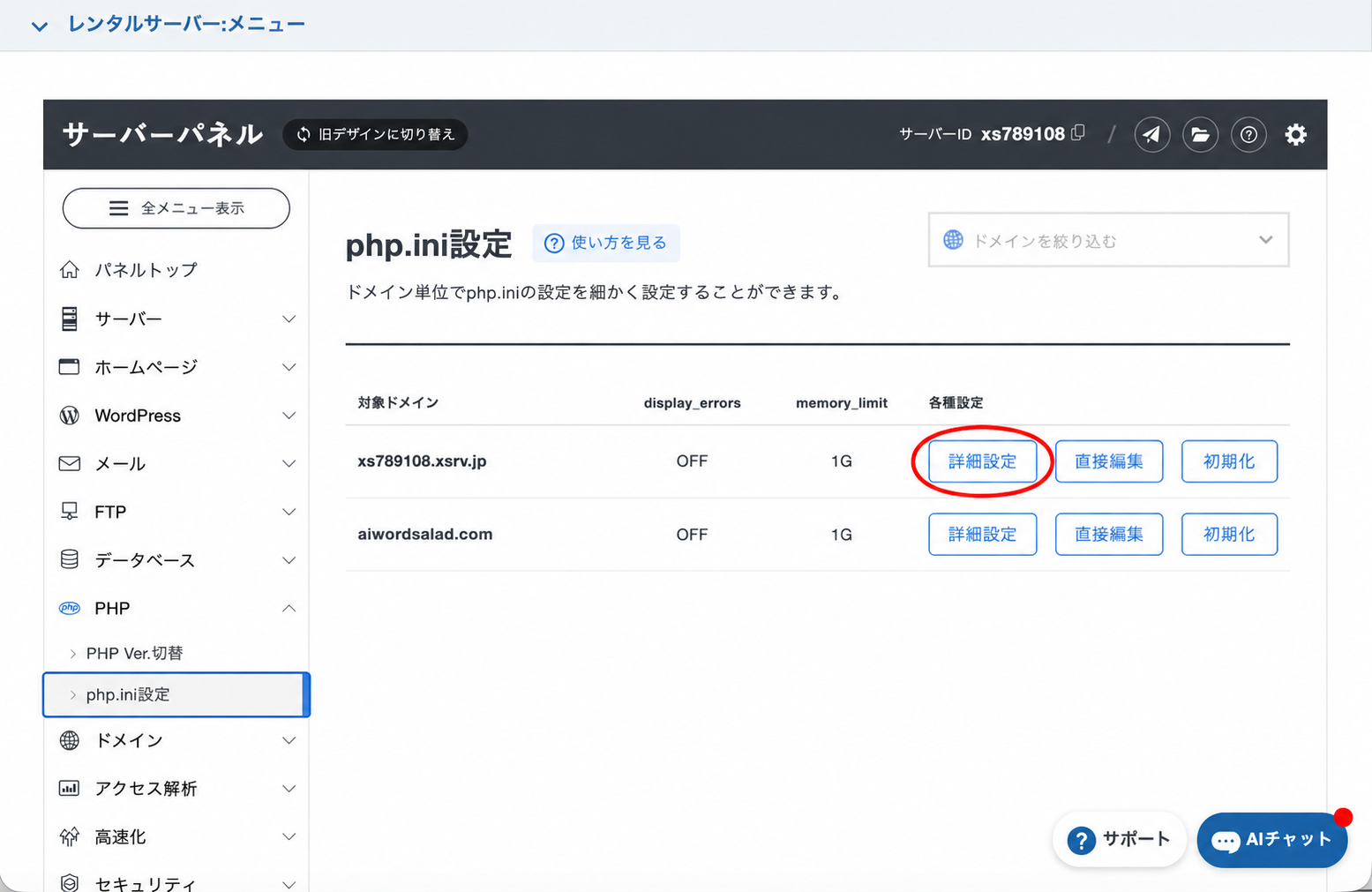1372x892 pixels.
Task: Expand the WordPress menu chevron
Action: tap(289, 416)
